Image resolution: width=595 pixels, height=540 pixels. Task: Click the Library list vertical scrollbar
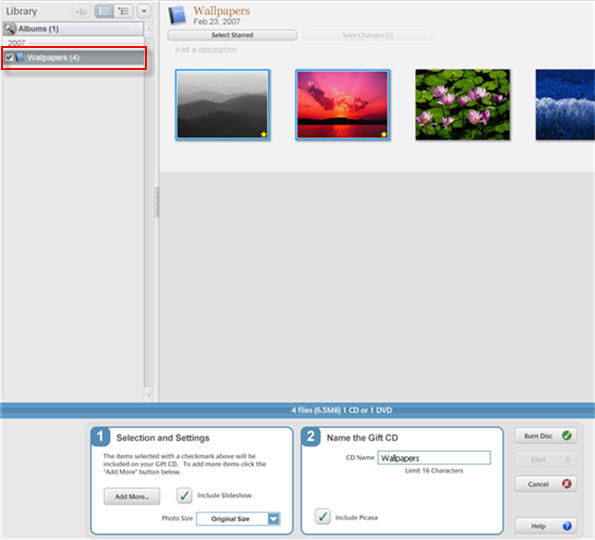pyautogui.click(x=149, y=213)
